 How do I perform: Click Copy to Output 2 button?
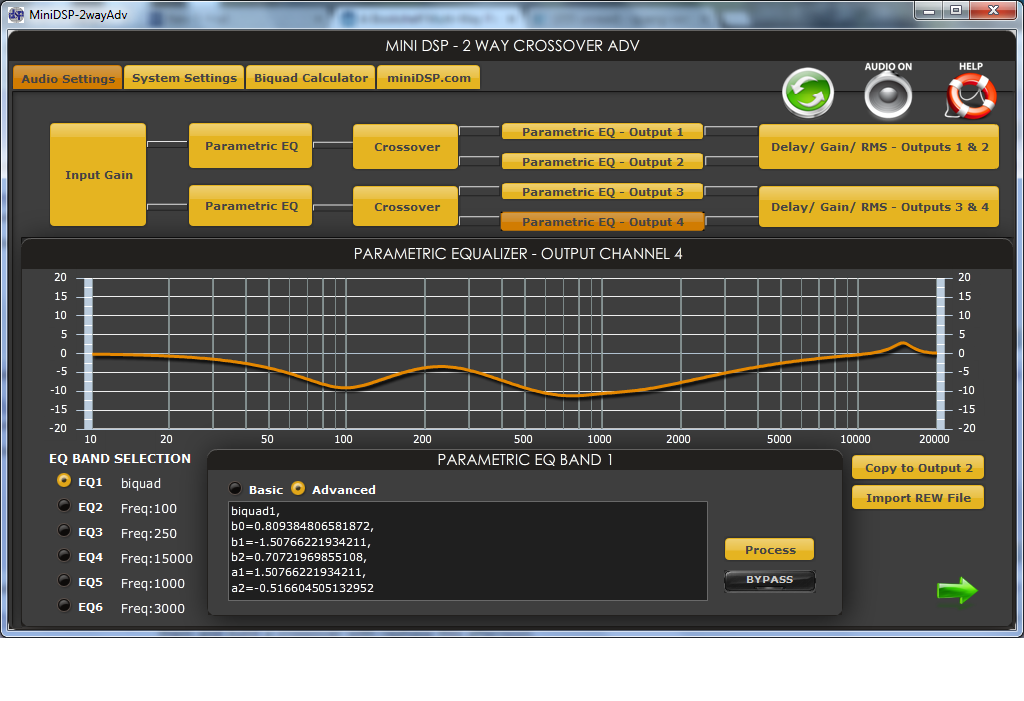918,468
